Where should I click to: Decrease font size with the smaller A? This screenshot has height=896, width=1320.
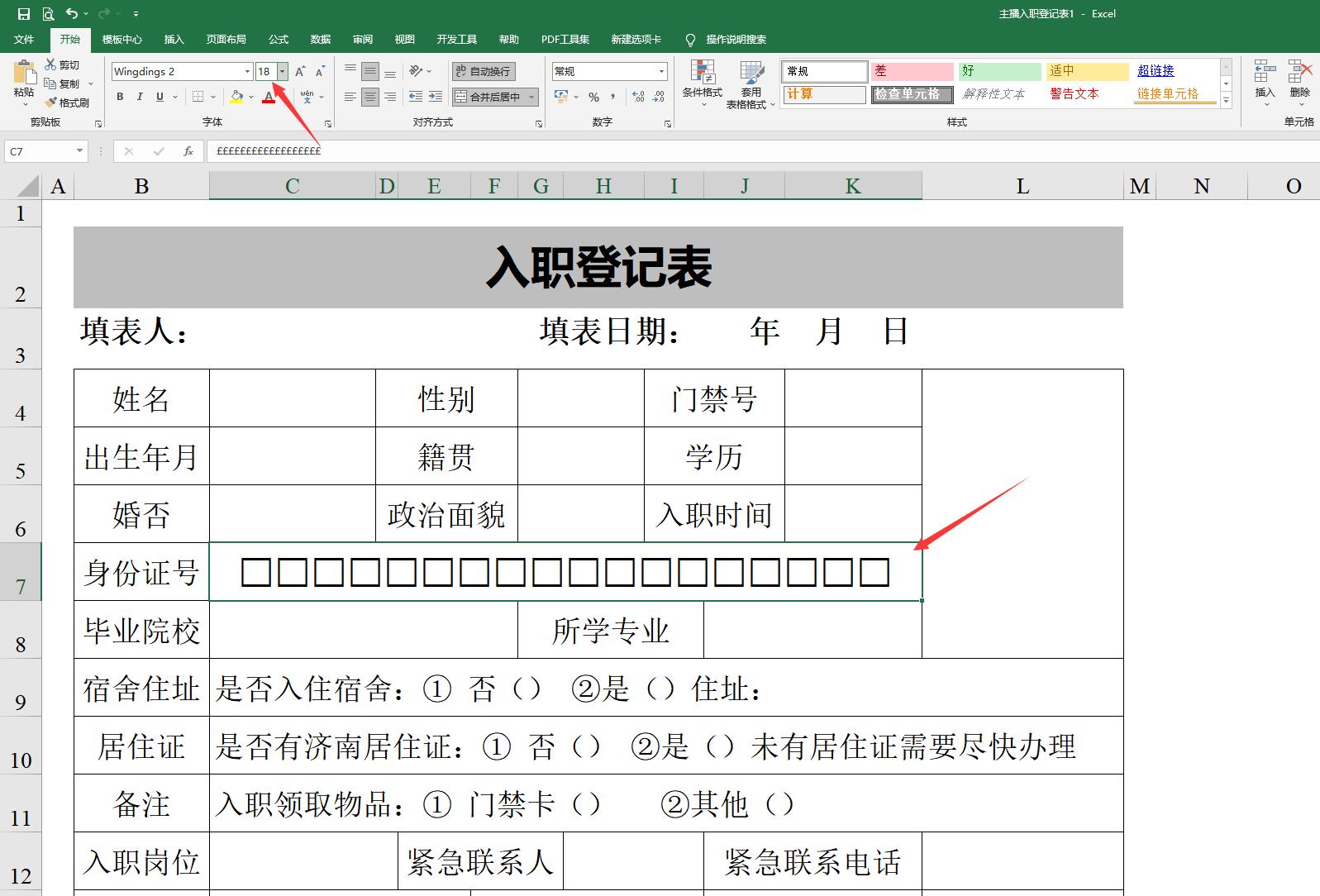320,71
